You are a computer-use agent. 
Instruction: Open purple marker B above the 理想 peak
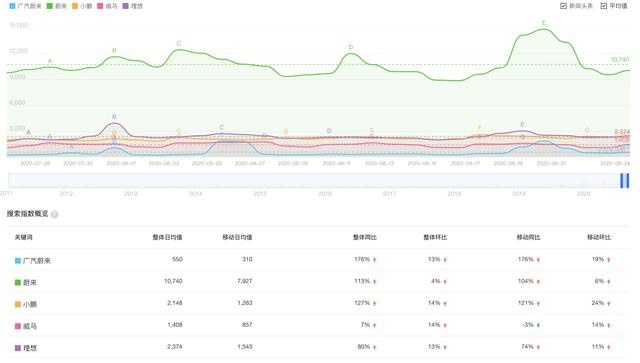(x=114, y=117)
